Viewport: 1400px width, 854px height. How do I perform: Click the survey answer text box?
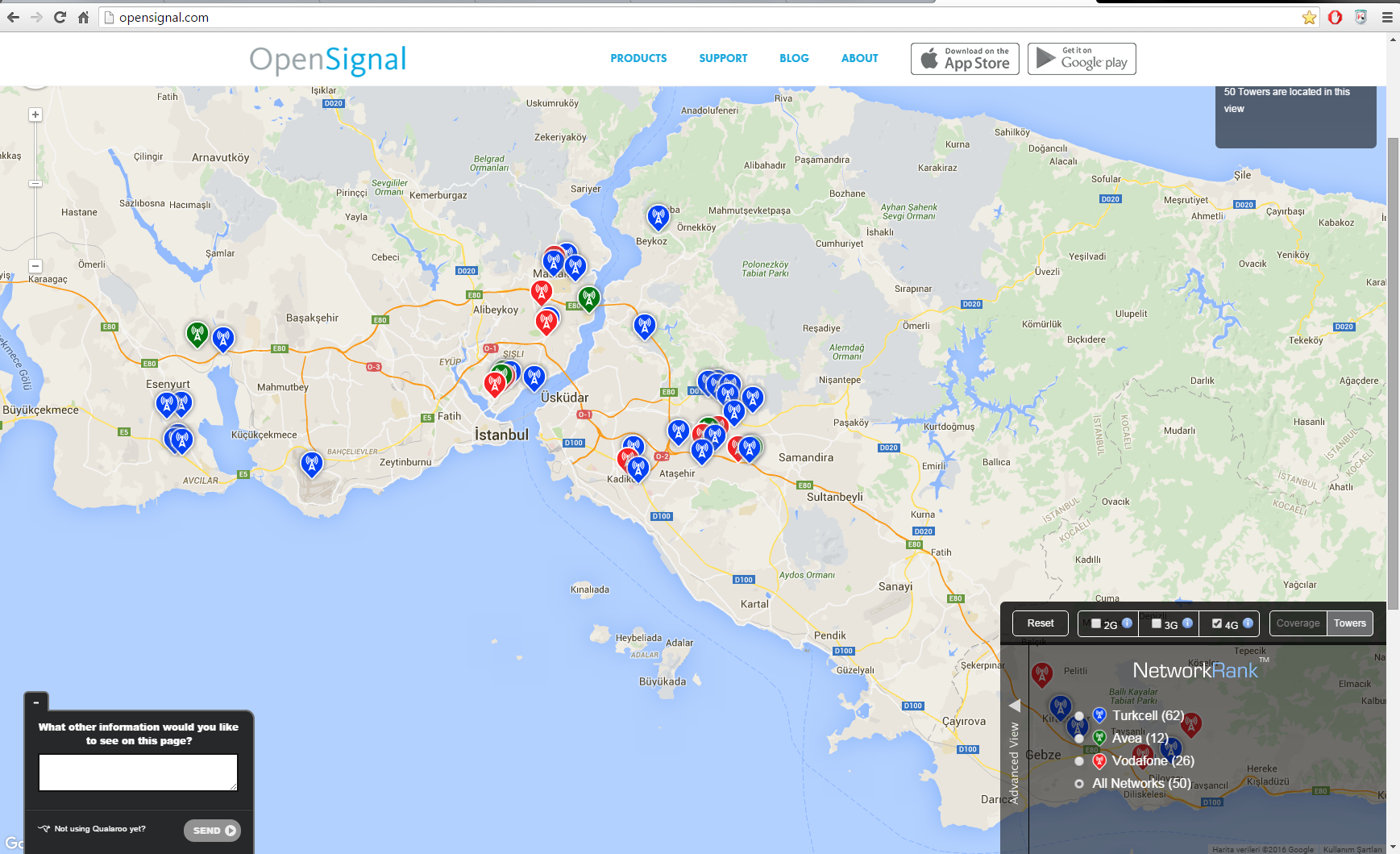[x=138, y=773]
